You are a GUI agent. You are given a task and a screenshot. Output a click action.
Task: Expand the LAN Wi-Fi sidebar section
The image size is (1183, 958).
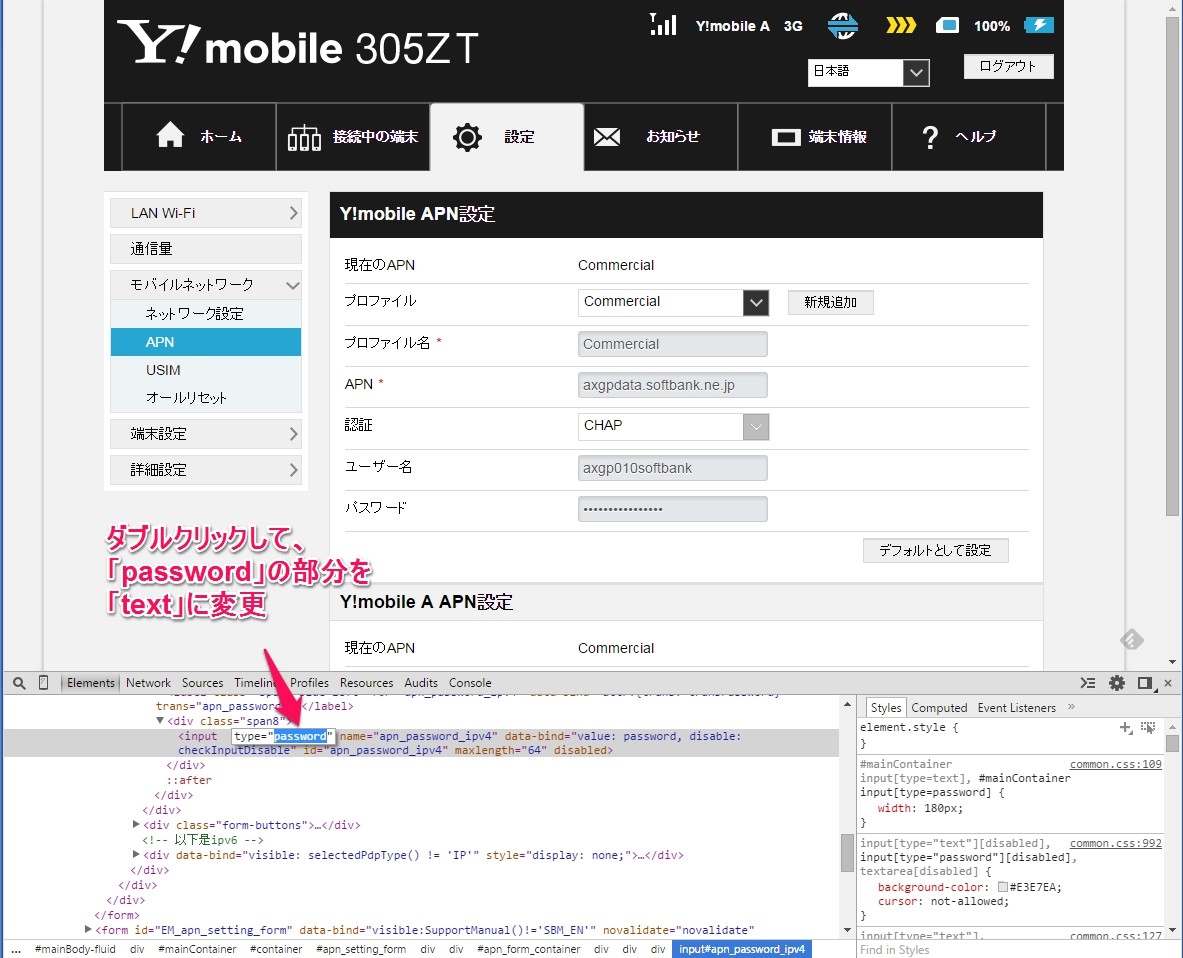click(205, 213)
